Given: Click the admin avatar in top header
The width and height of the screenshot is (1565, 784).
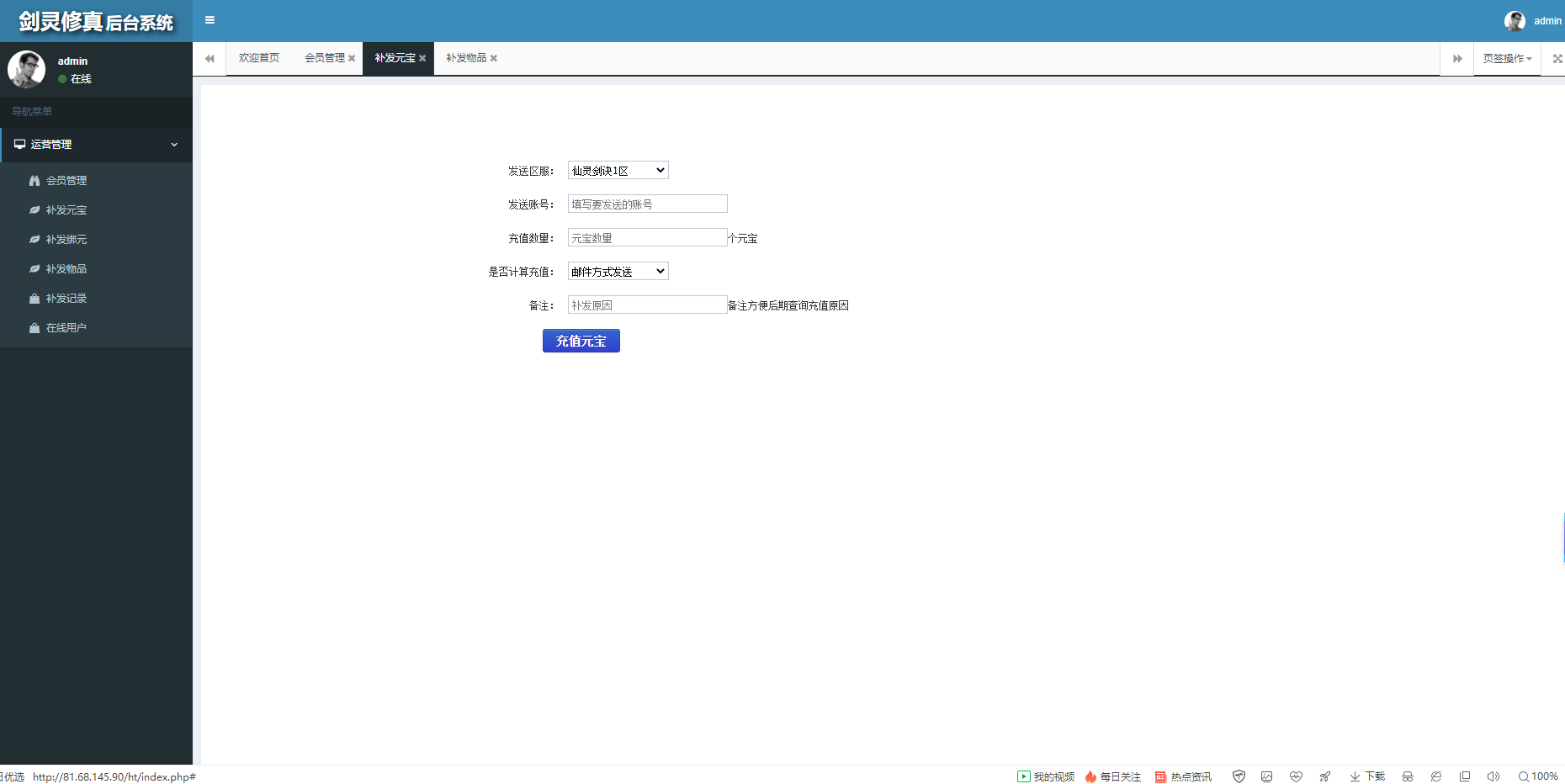Looking at the screenshot, I should pos(1515,21).
